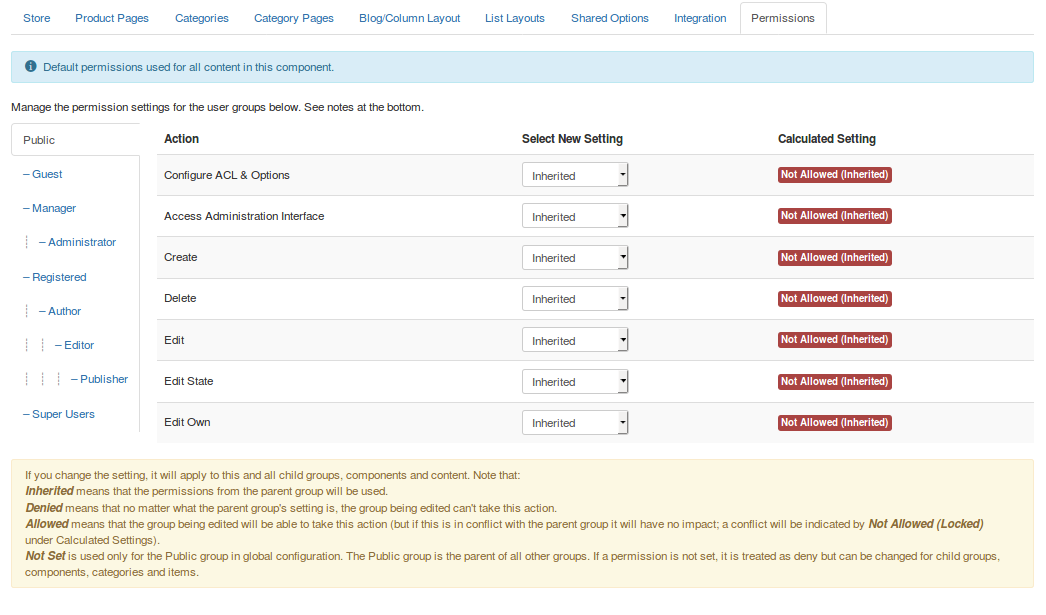The width and height of the screenshot is (1046, 615).
Task: Switch to the Shared Options tab
Action: click(610, 17)
